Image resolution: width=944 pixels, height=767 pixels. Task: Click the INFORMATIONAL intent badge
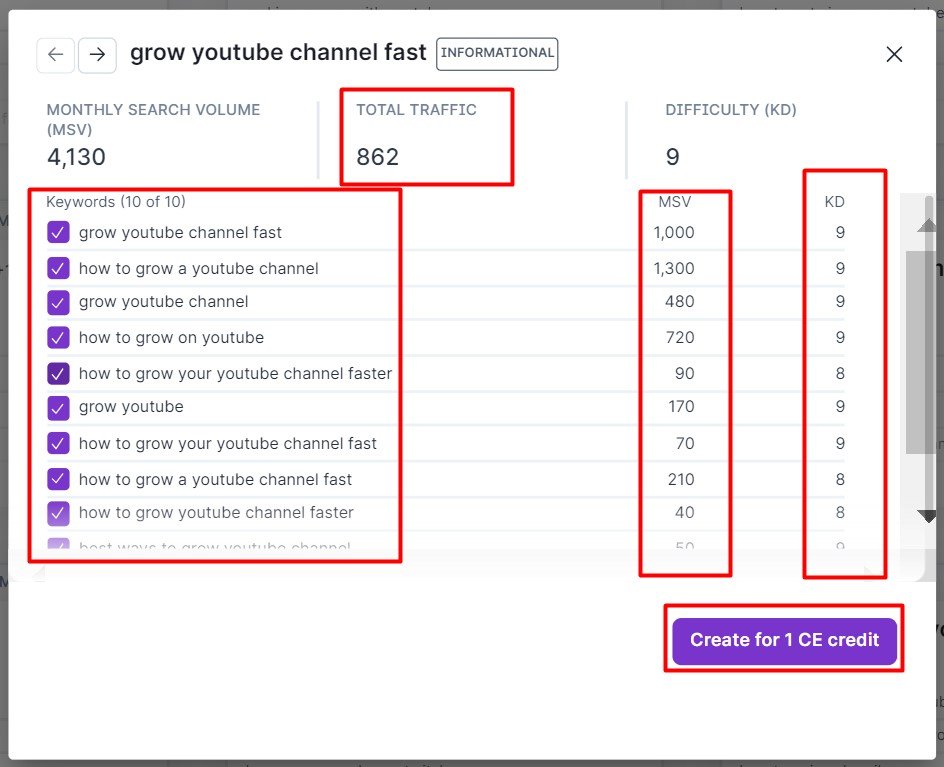[497, 54]
